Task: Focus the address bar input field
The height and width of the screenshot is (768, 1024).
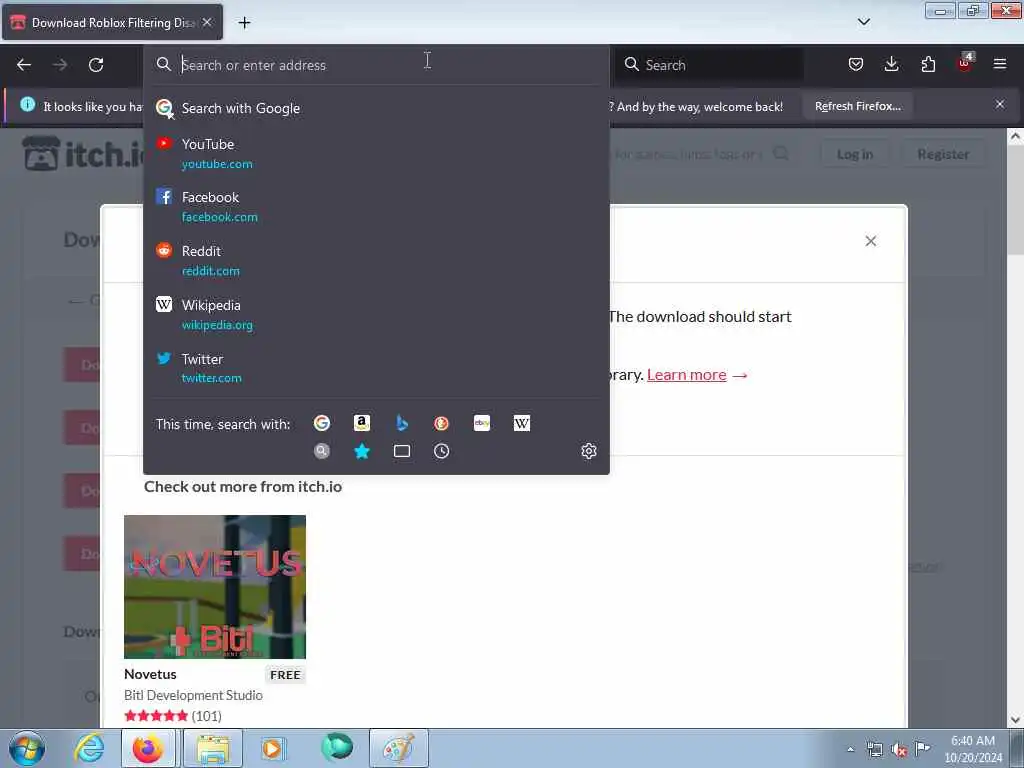Action: [x=376, y=65]
